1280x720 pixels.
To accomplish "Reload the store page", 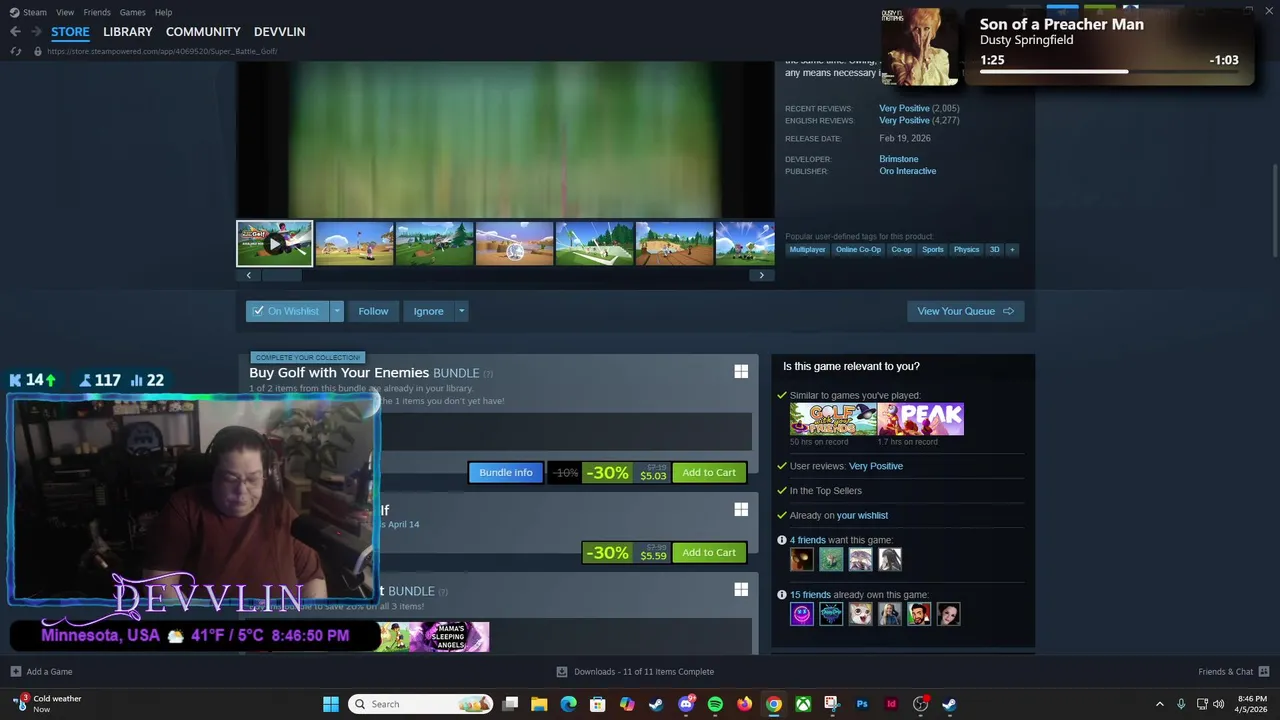I will 15,51.
